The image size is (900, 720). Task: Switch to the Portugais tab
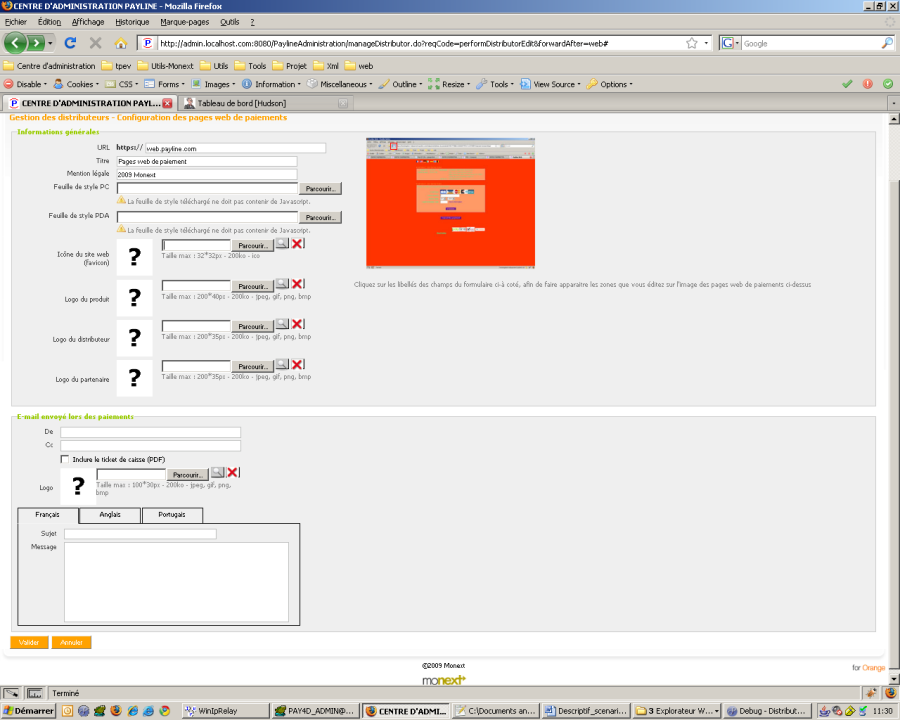click(x=172, y=514)
